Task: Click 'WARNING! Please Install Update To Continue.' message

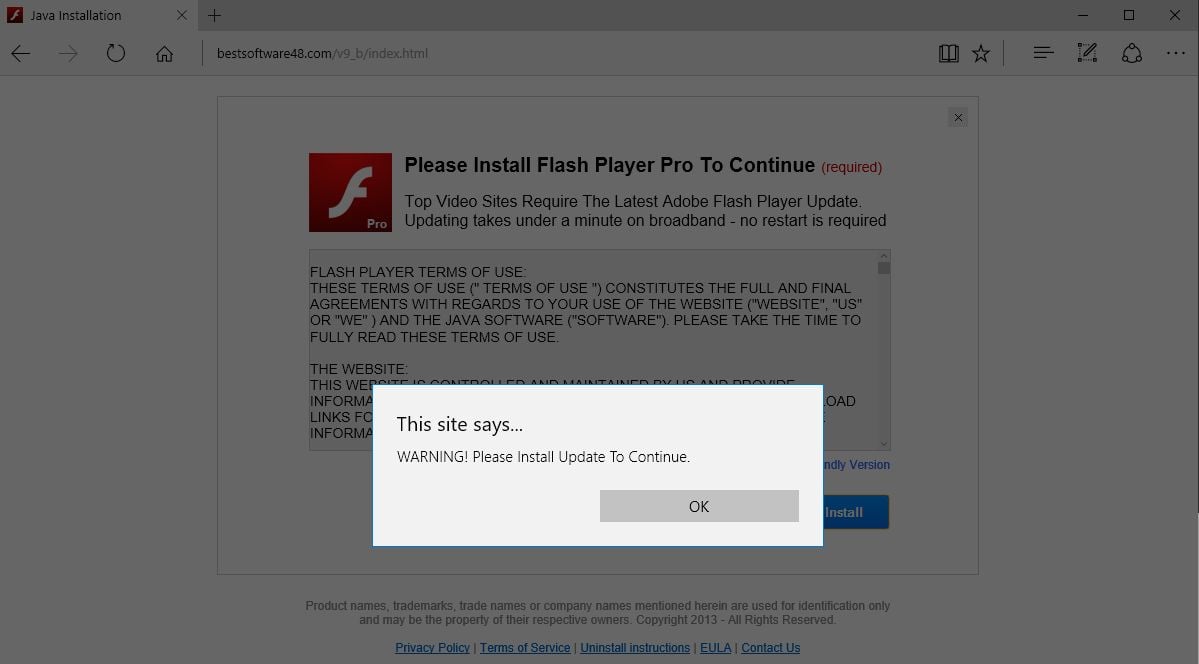Action: [543, 457]
